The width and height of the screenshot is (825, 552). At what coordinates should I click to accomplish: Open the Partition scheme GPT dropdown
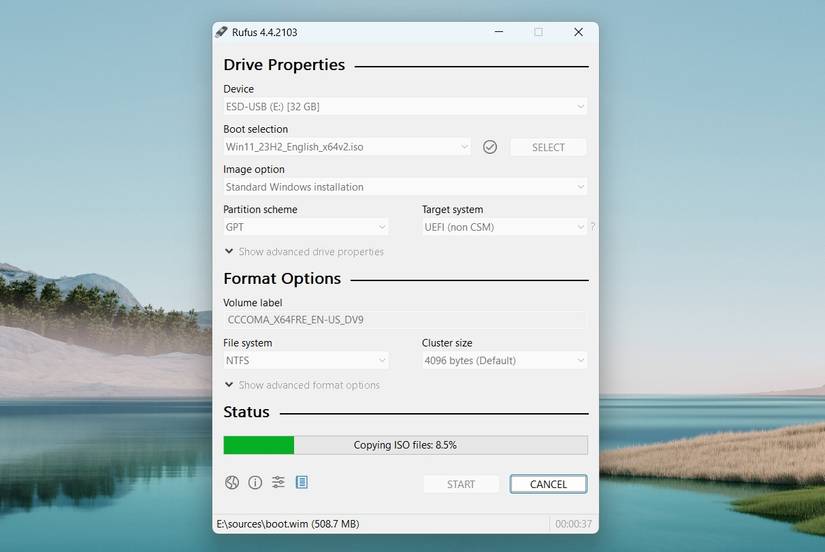(306, 227)
